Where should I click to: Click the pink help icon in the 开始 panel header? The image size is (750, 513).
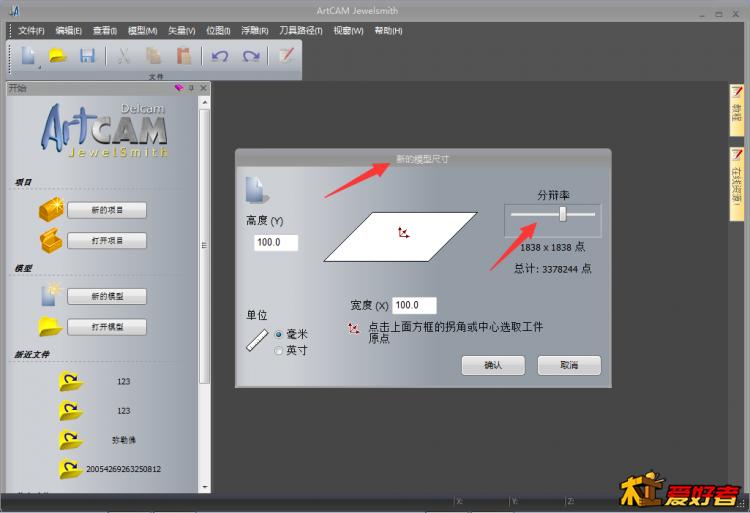[179, 88]
